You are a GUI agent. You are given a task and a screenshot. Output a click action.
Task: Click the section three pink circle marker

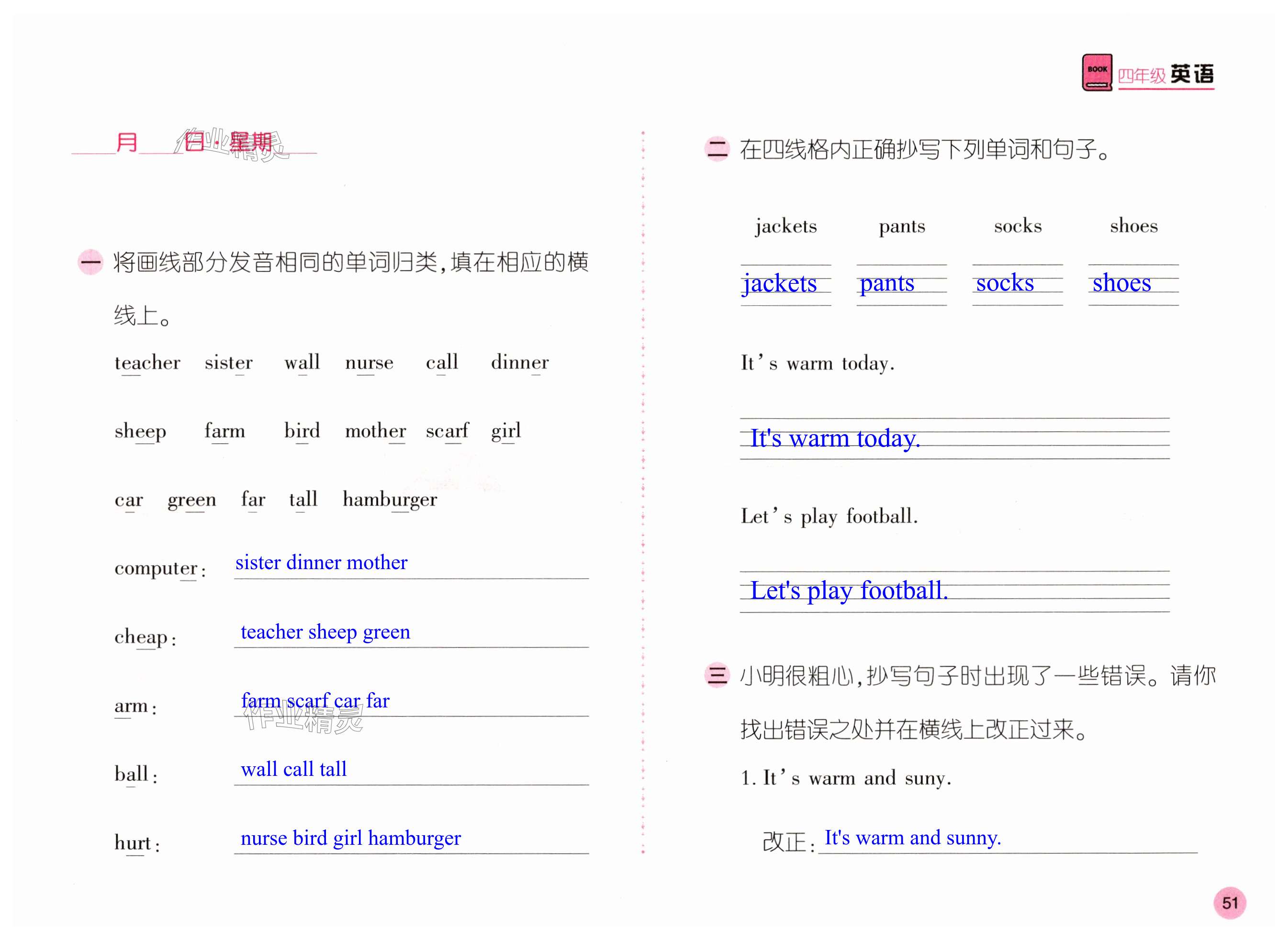click(717, 675)
